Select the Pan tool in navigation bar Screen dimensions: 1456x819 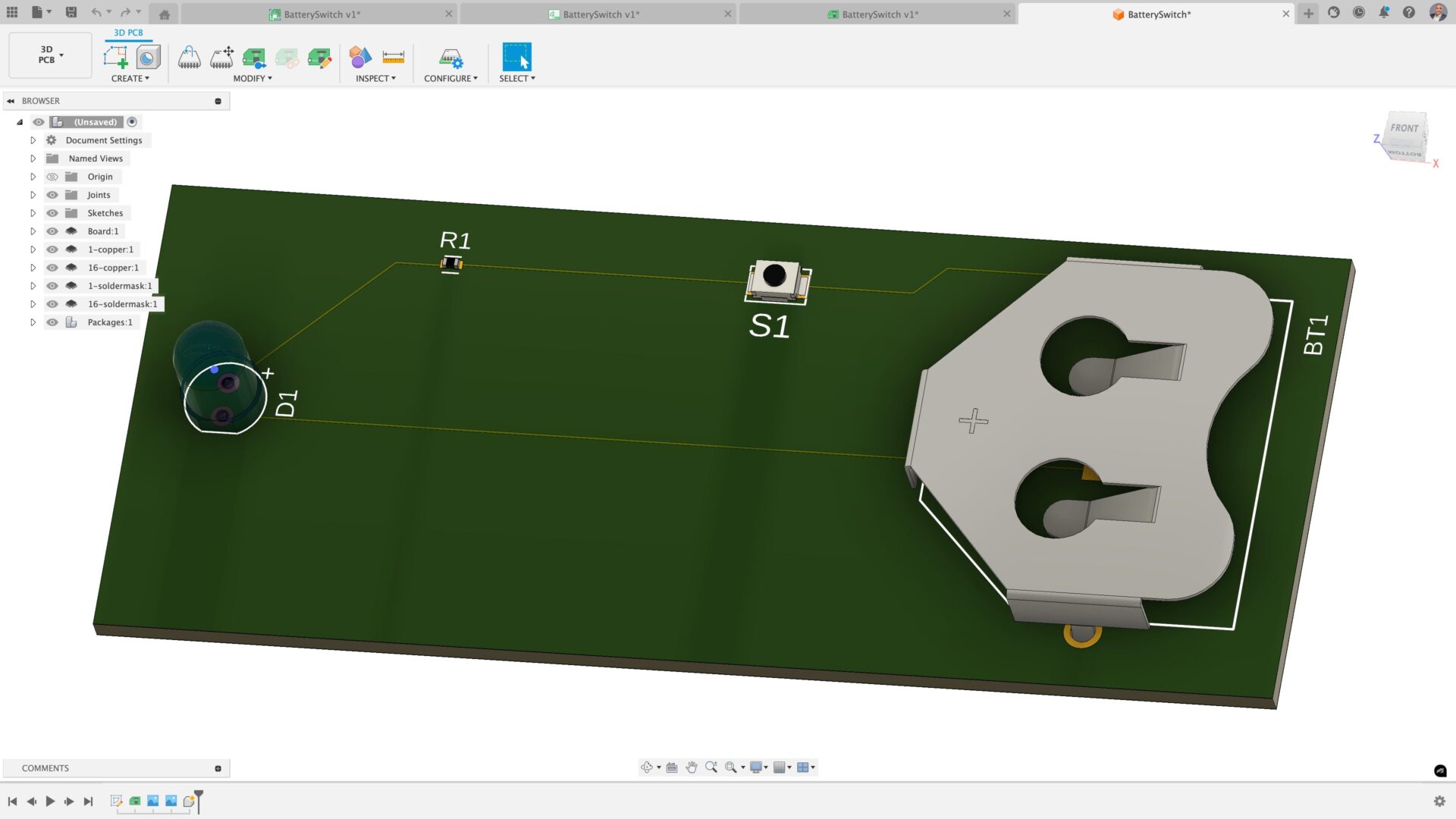(691, 767)
